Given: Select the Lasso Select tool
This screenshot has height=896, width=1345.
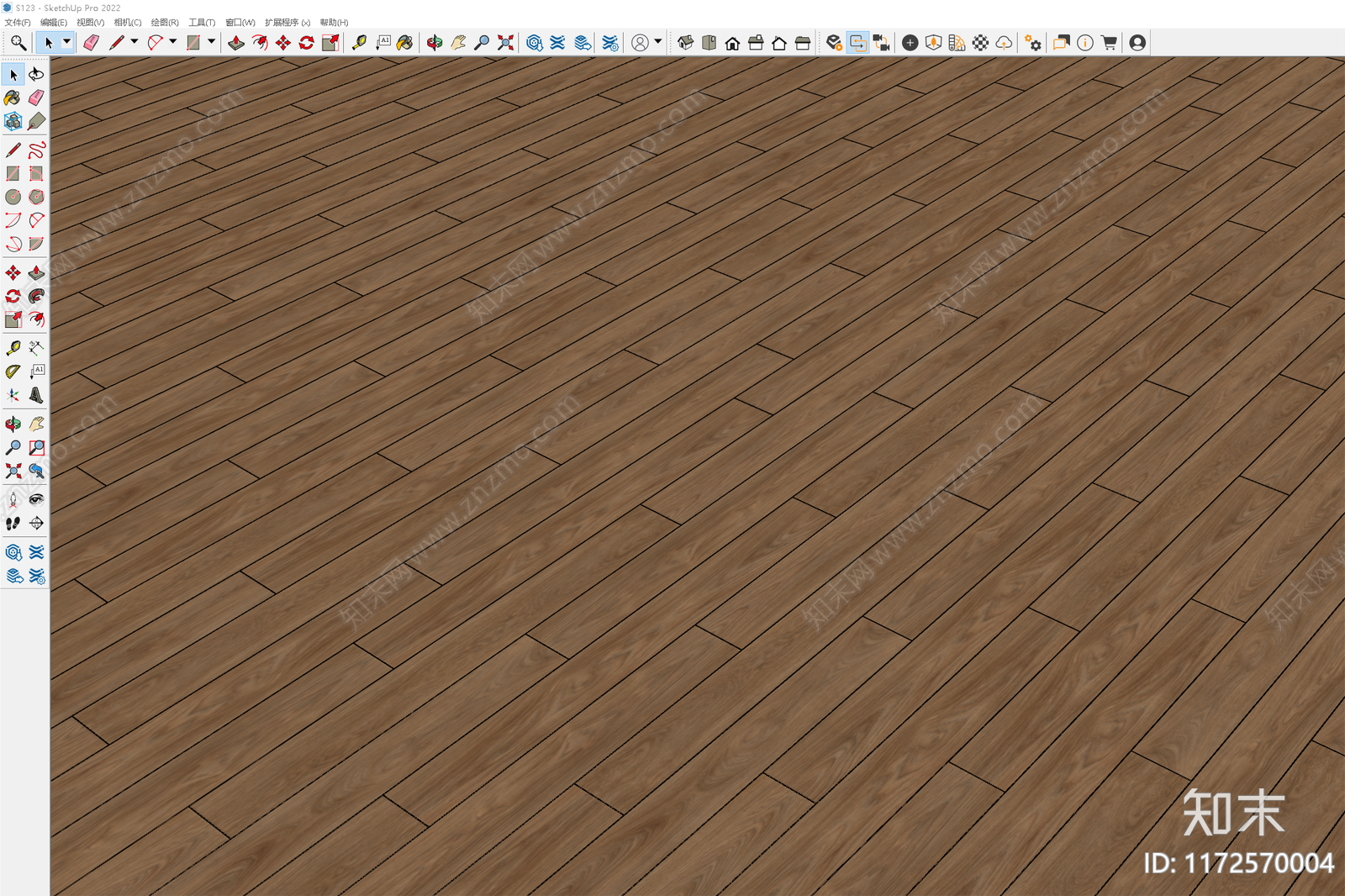Looking at the screenshot, I should 36,75.
